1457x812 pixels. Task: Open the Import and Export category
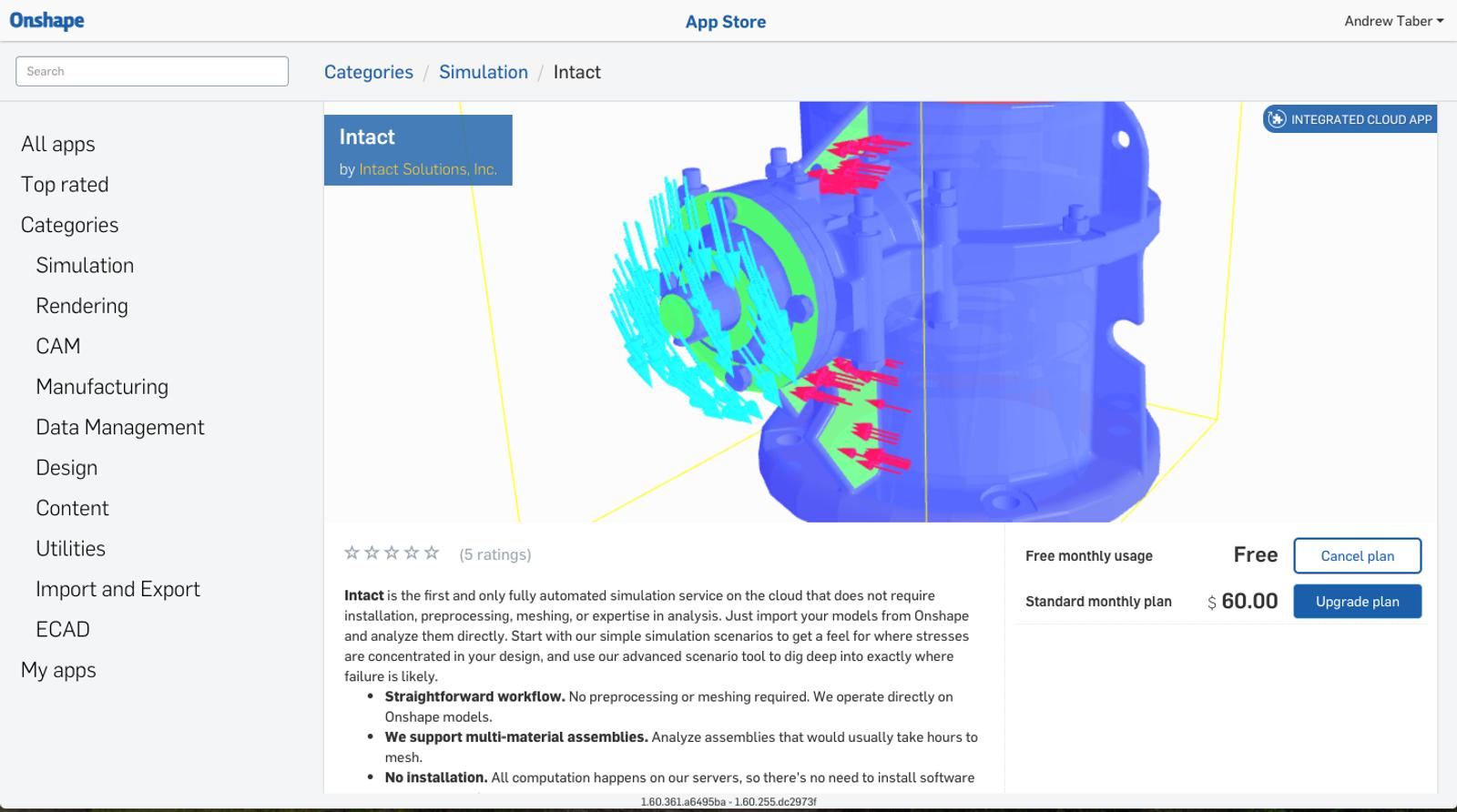[117, 589]
